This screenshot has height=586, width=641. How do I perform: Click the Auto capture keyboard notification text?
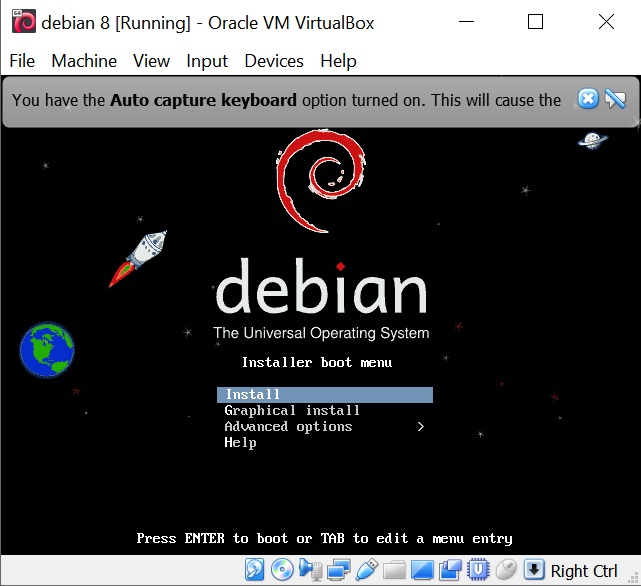286,100
